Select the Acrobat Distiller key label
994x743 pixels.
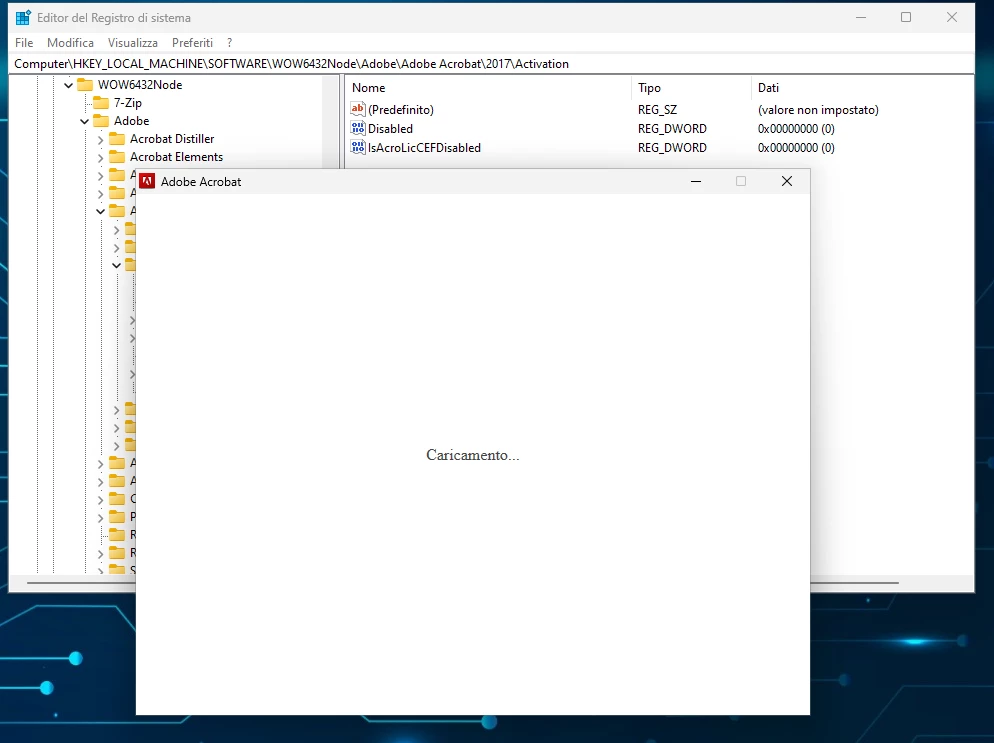coord(172,139)
